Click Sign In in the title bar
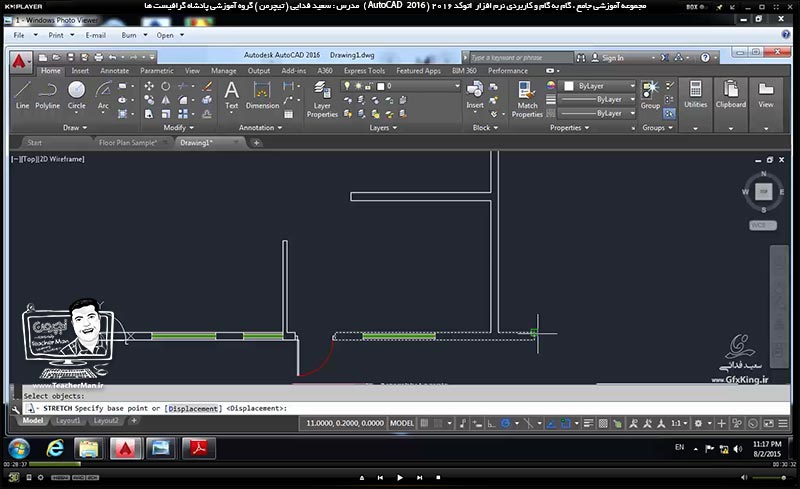 click(x=612, y=58)
